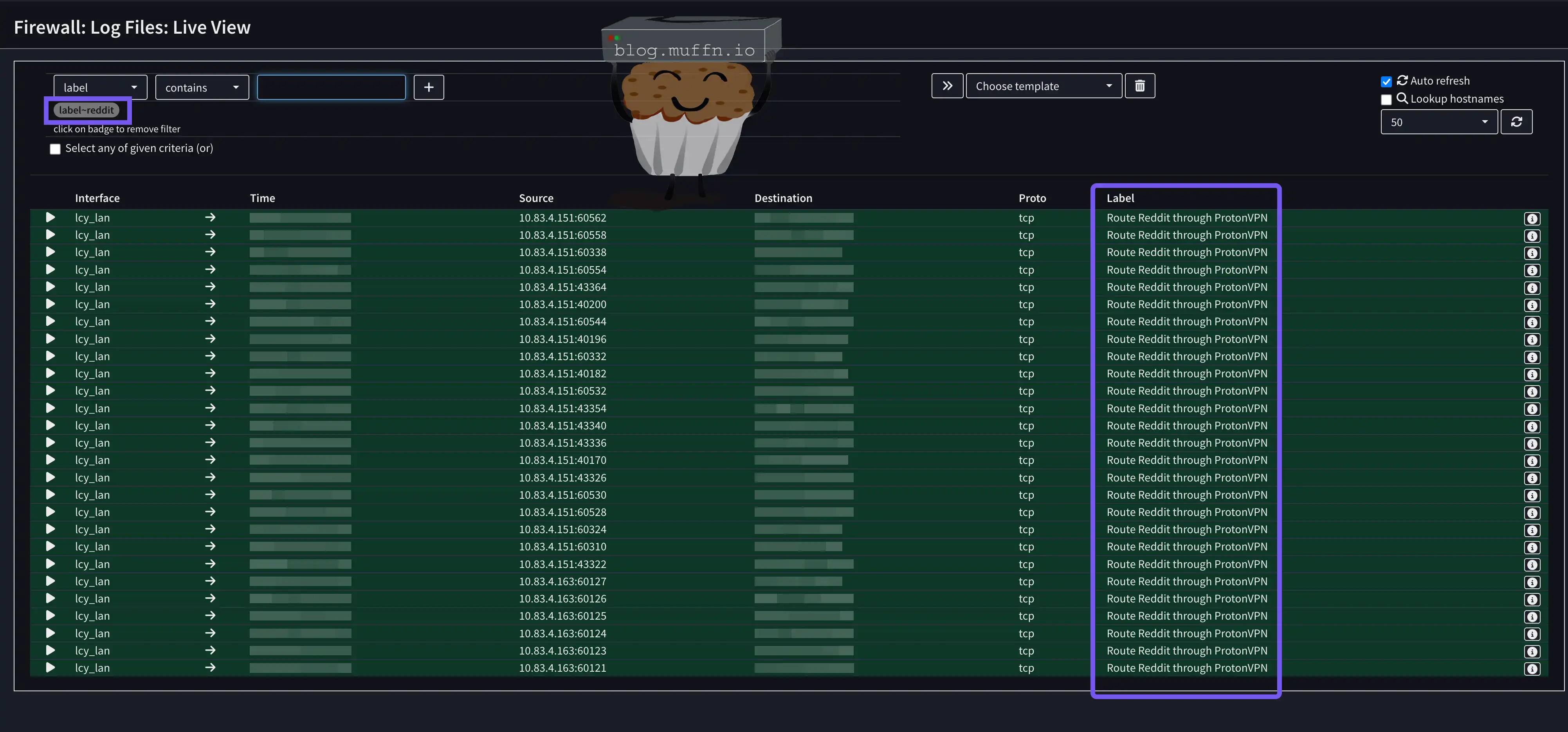Open the label field dropdown
Screen dimensions: 1568x732
101,87
